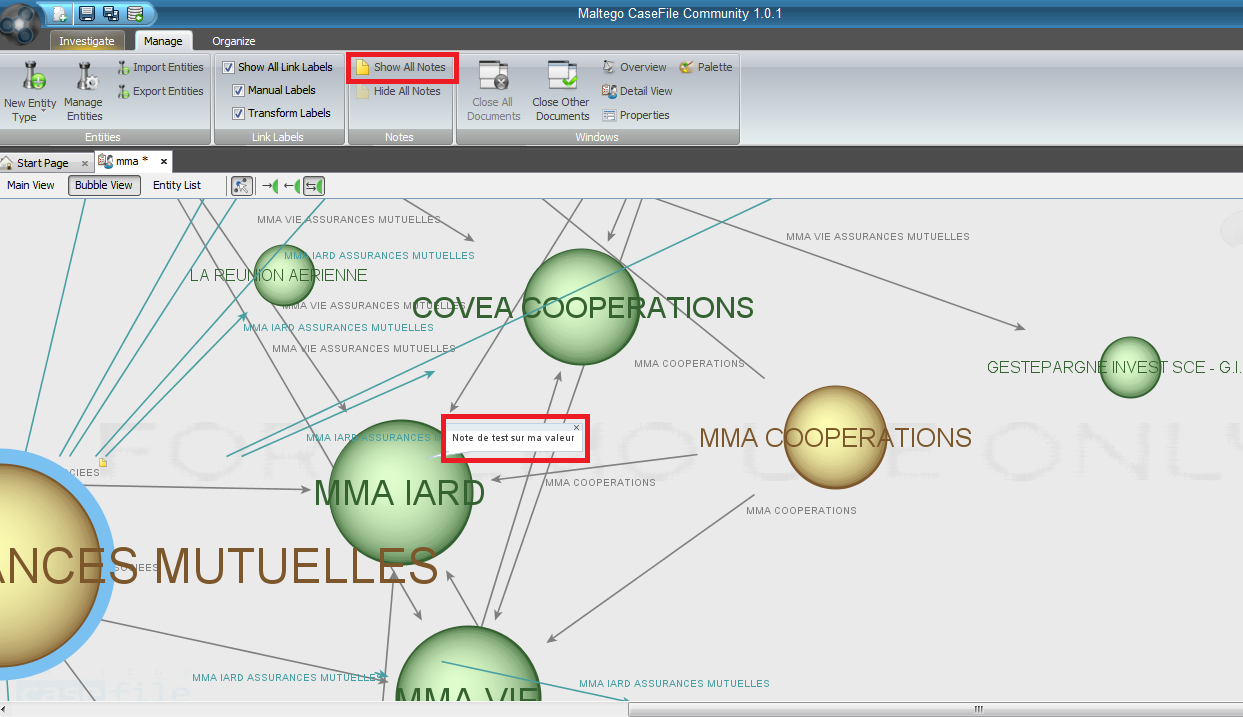Image resolution: width=1243 pixels, height=717 pixels.
Task: Click Close All Documents
Action: [x=493, y=90]
